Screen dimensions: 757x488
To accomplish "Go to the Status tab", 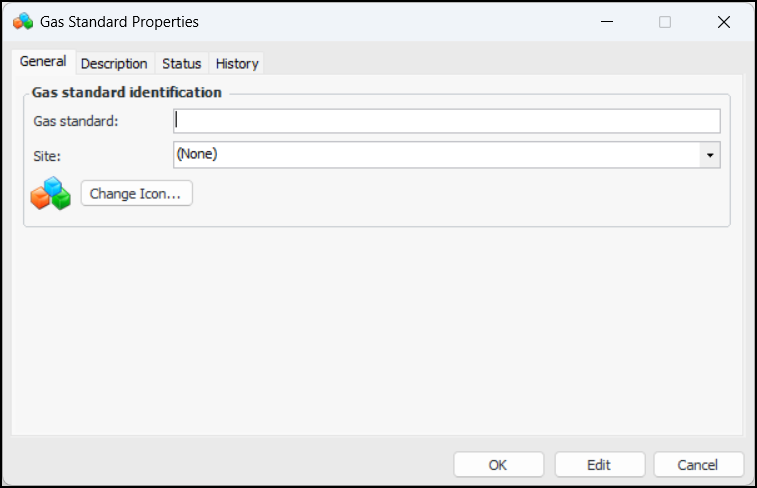I will [x=181, y=63].
